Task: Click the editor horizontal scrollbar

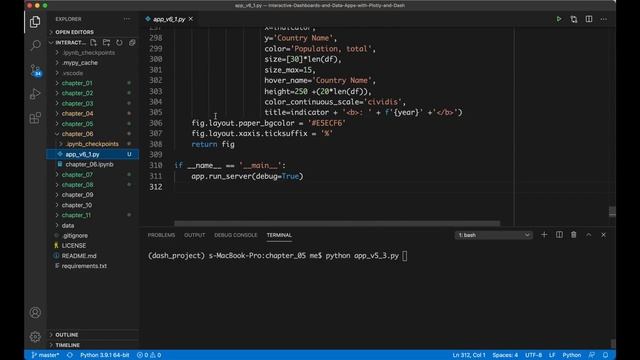Action: point(337,223)
